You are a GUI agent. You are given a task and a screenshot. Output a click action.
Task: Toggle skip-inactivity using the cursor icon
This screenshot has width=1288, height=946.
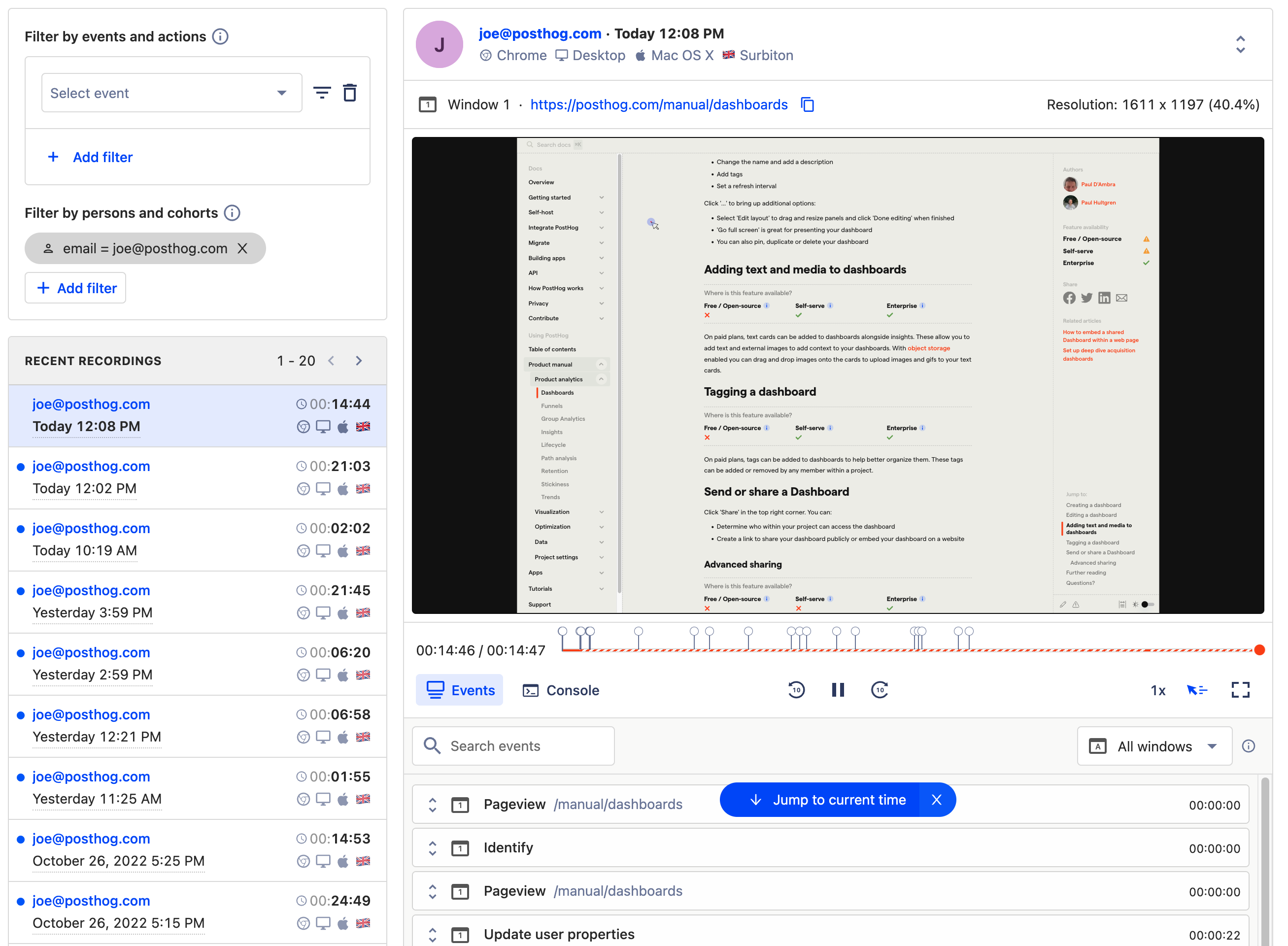coord(1197,690)
